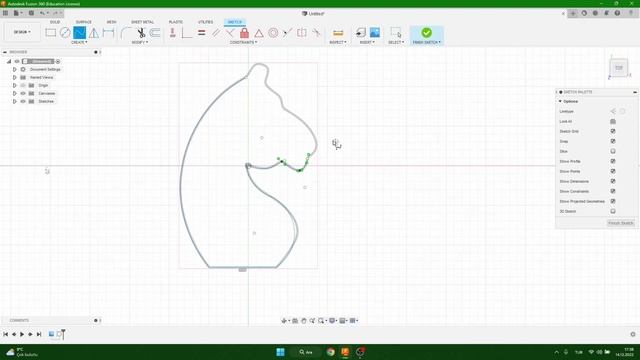Select the highlighted Spline tool
This screenshot has height=360, width=640.
80,33
